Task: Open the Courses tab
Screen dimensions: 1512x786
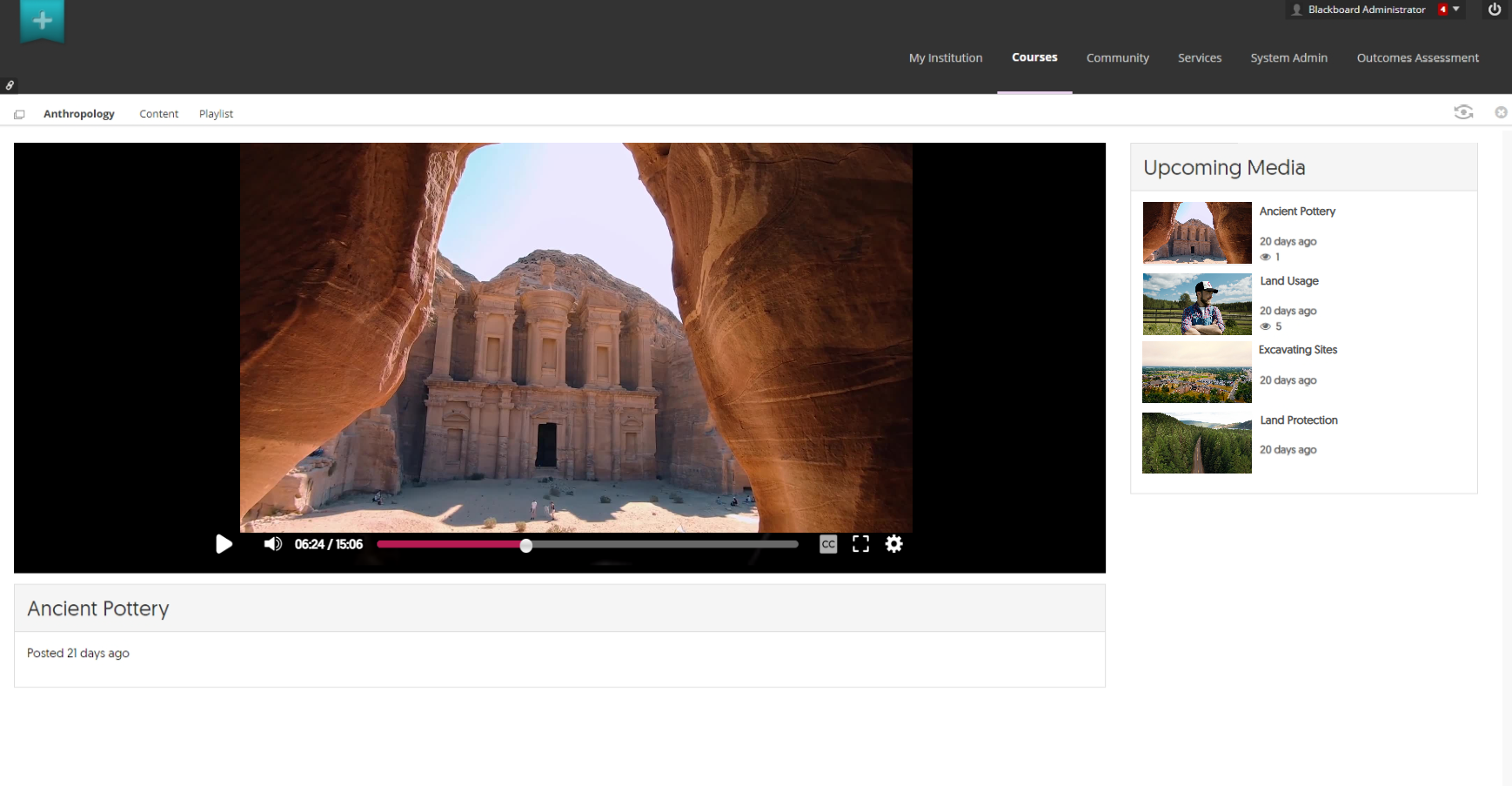Action: [1034, 57]
